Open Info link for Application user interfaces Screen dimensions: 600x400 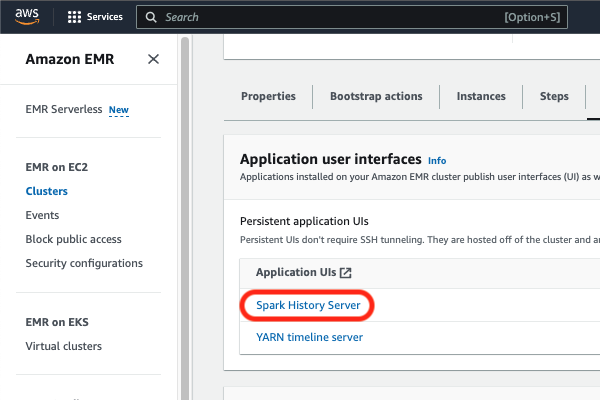pos(437,160)
